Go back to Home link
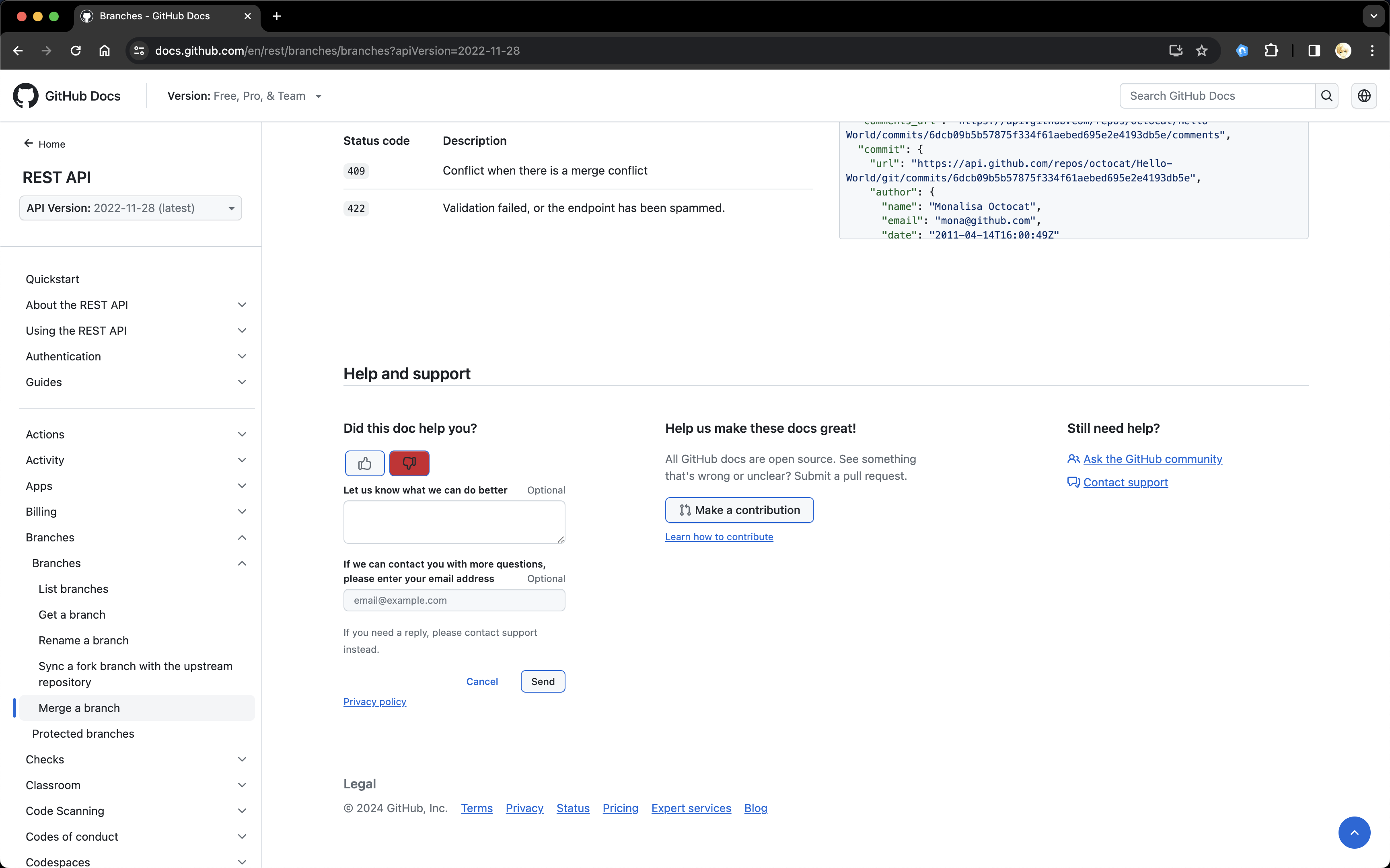The height and width of the screenshot is (868, 1390). pyautogui.click(x=45, y=144)
